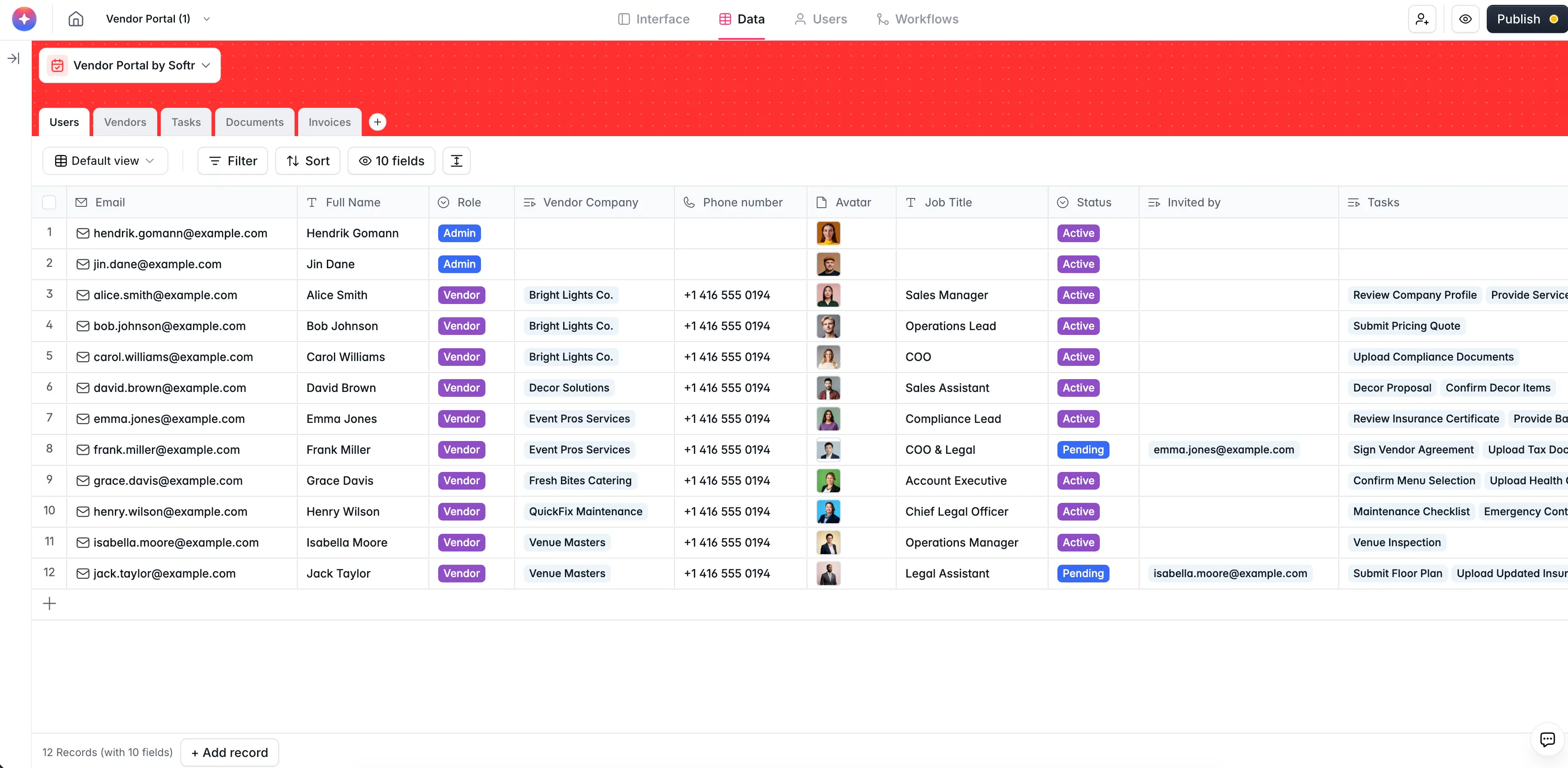The width and height of the screenshot is (1568, 768).
Task: Open Alice Smith's avatar thumbnail
Action: (x=828, y=295)
